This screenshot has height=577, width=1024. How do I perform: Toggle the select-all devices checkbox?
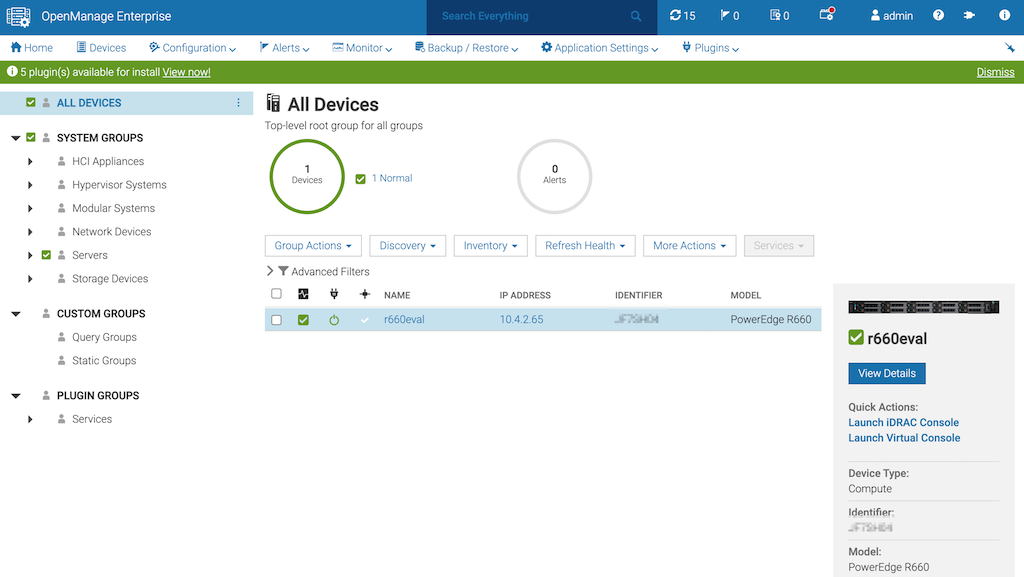tap(276, 294)
